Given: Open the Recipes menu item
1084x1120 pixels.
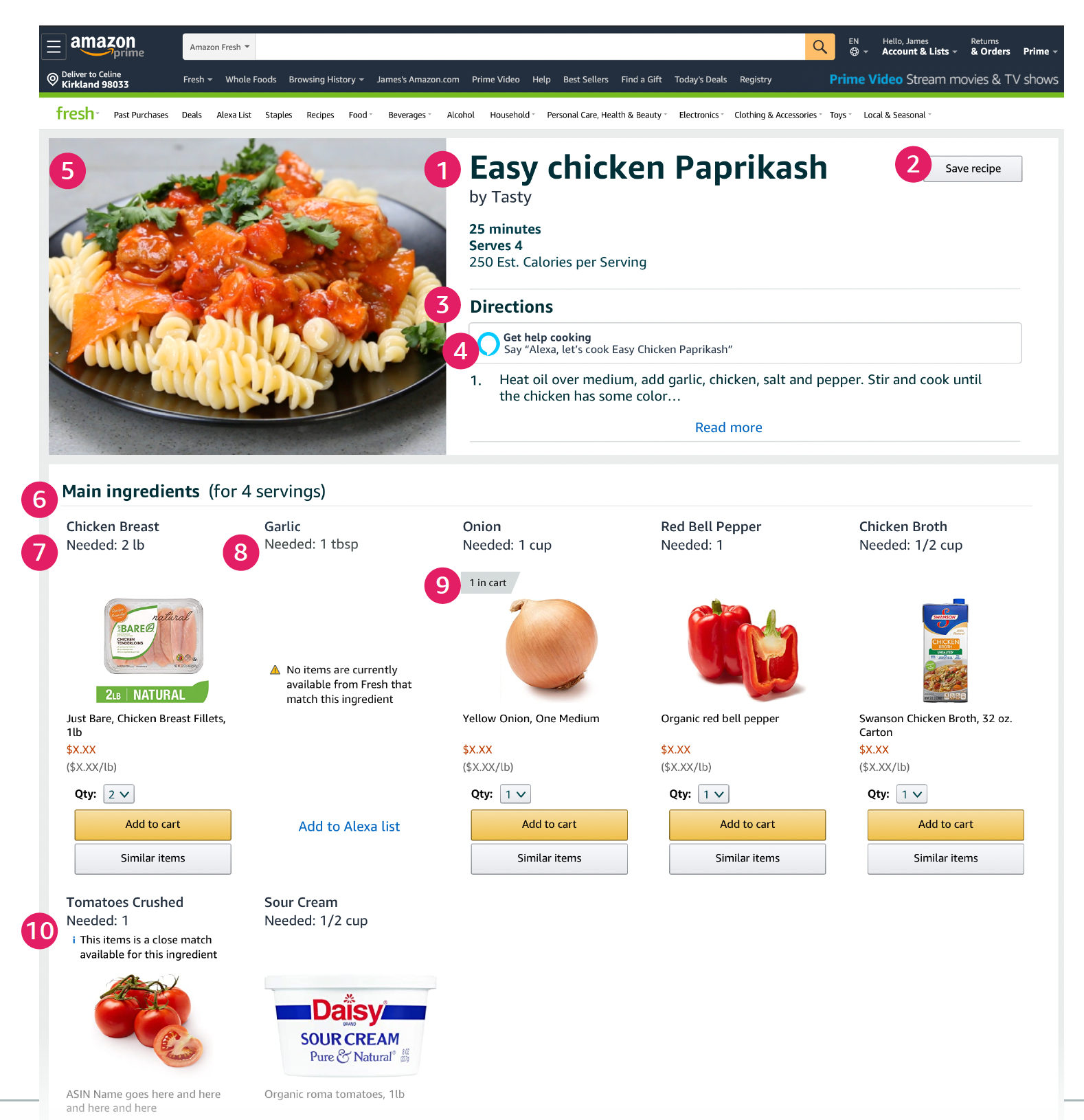Looking at the screenshot, I should 320,115.
